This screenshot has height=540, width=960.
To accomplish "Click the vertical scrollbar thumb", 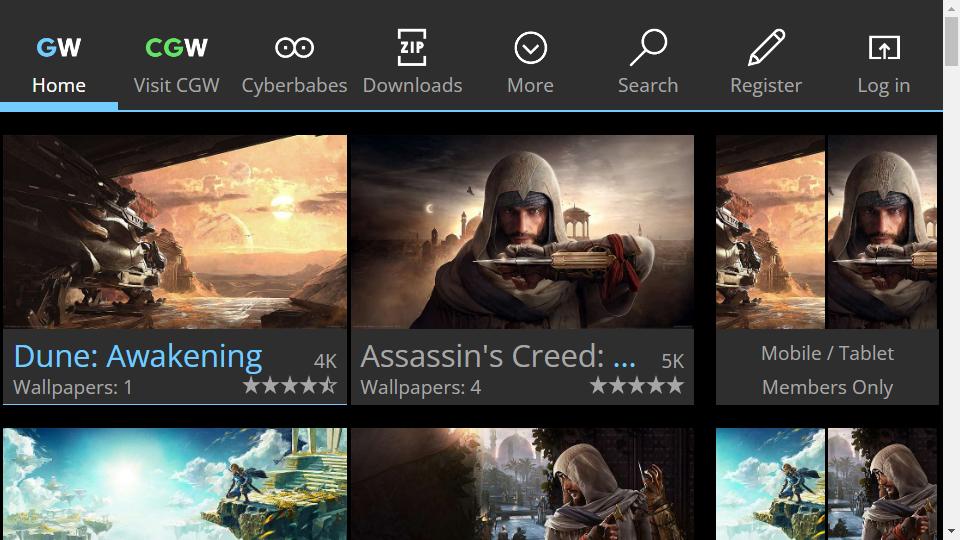I will pyautogui.click(x=951, y=41).
